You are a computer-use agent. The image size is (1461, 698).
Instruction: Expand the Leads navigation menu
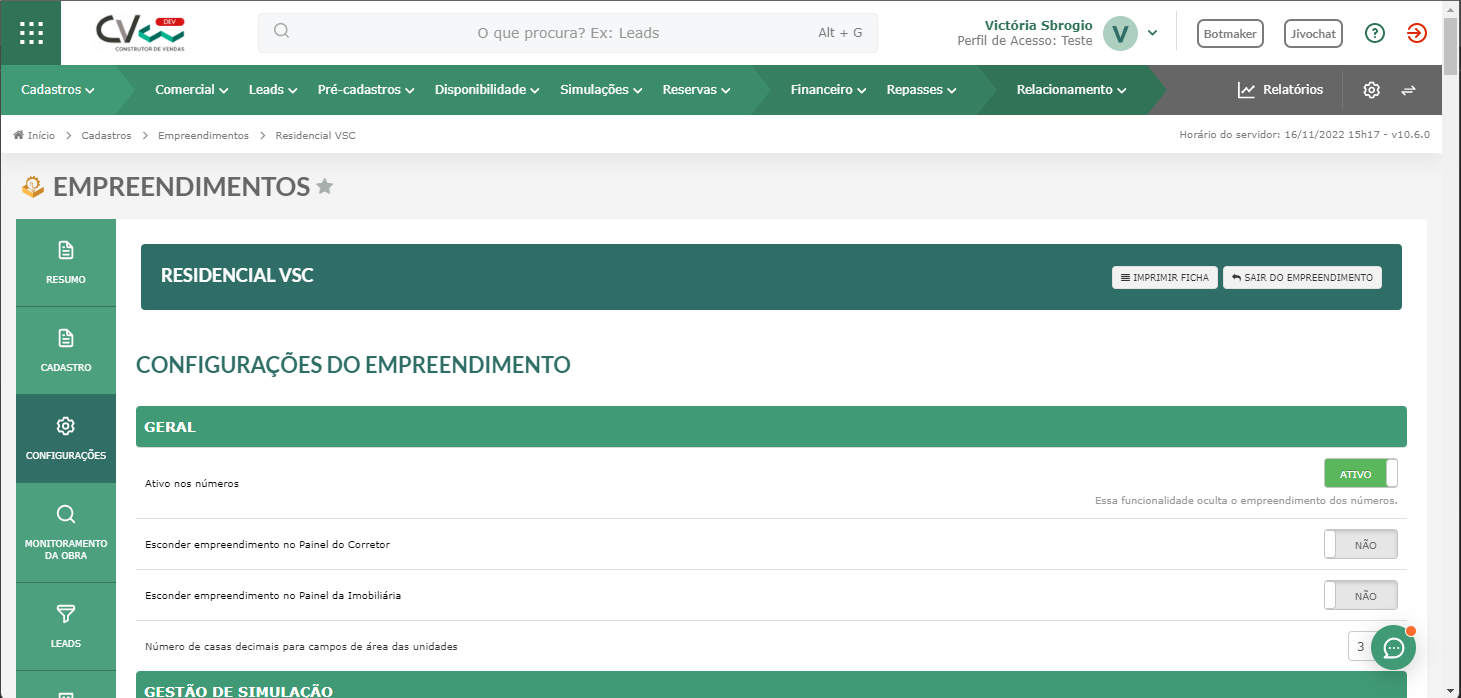(x=273, y=90)
